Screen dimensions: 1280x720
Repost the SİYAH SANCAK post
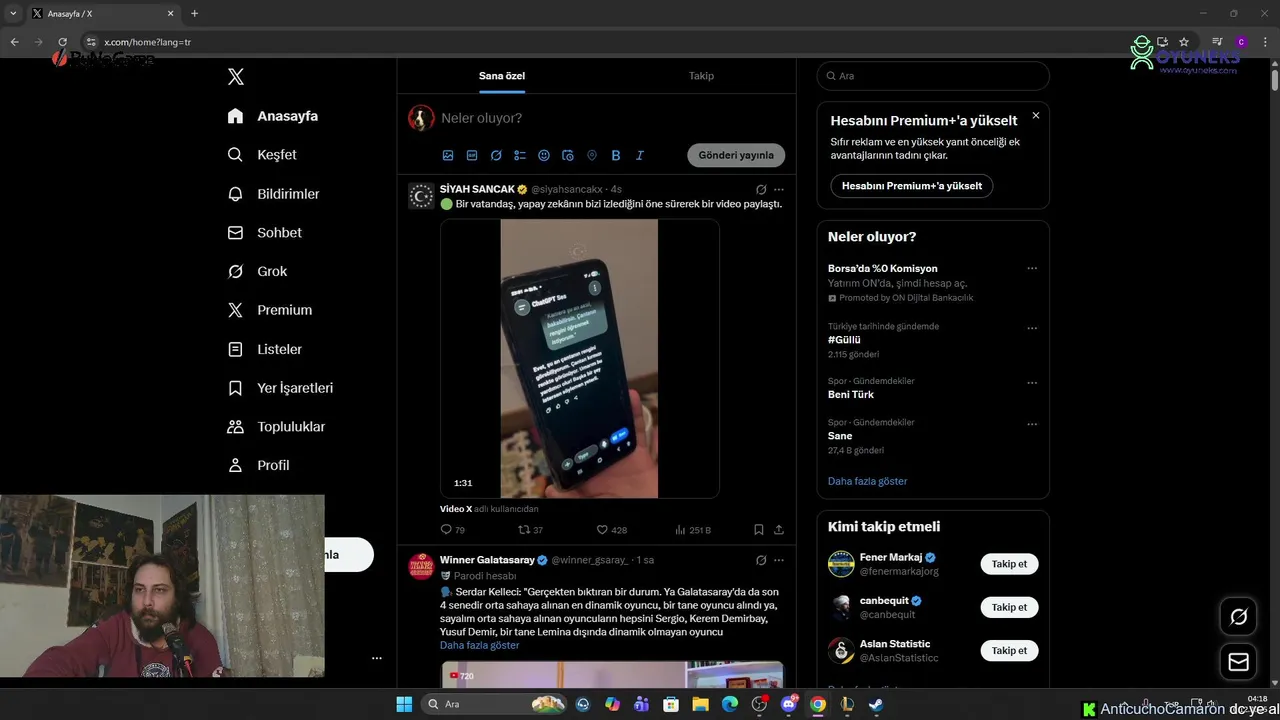(530, 530)
